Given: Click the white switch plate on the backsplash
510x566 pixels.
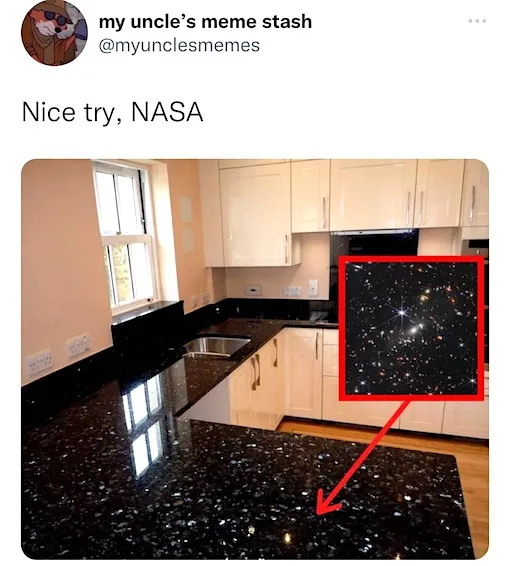Looking at the screenshot, I should point(313,288).
